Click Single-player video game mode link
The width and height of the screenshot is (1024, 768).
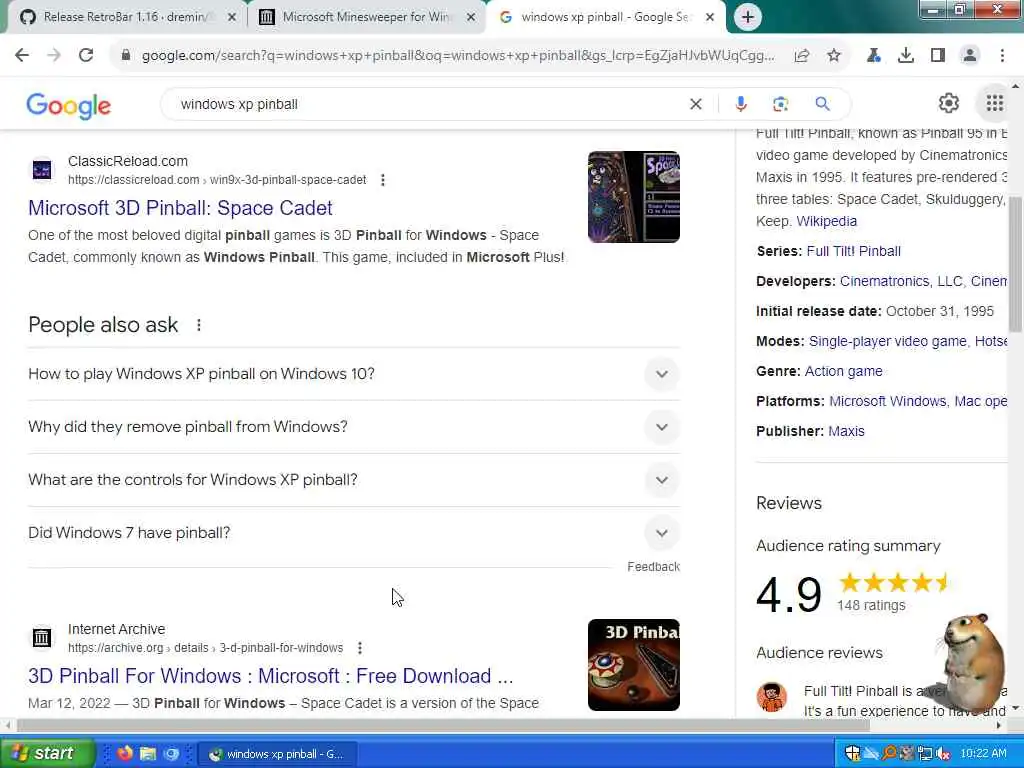point(888,341)
